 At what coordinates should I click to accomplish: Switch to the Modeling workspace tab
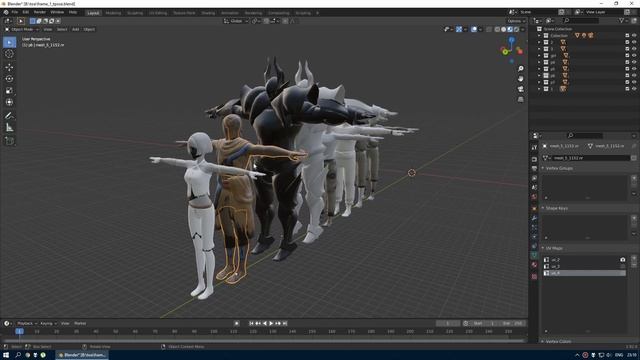(113, 13)
